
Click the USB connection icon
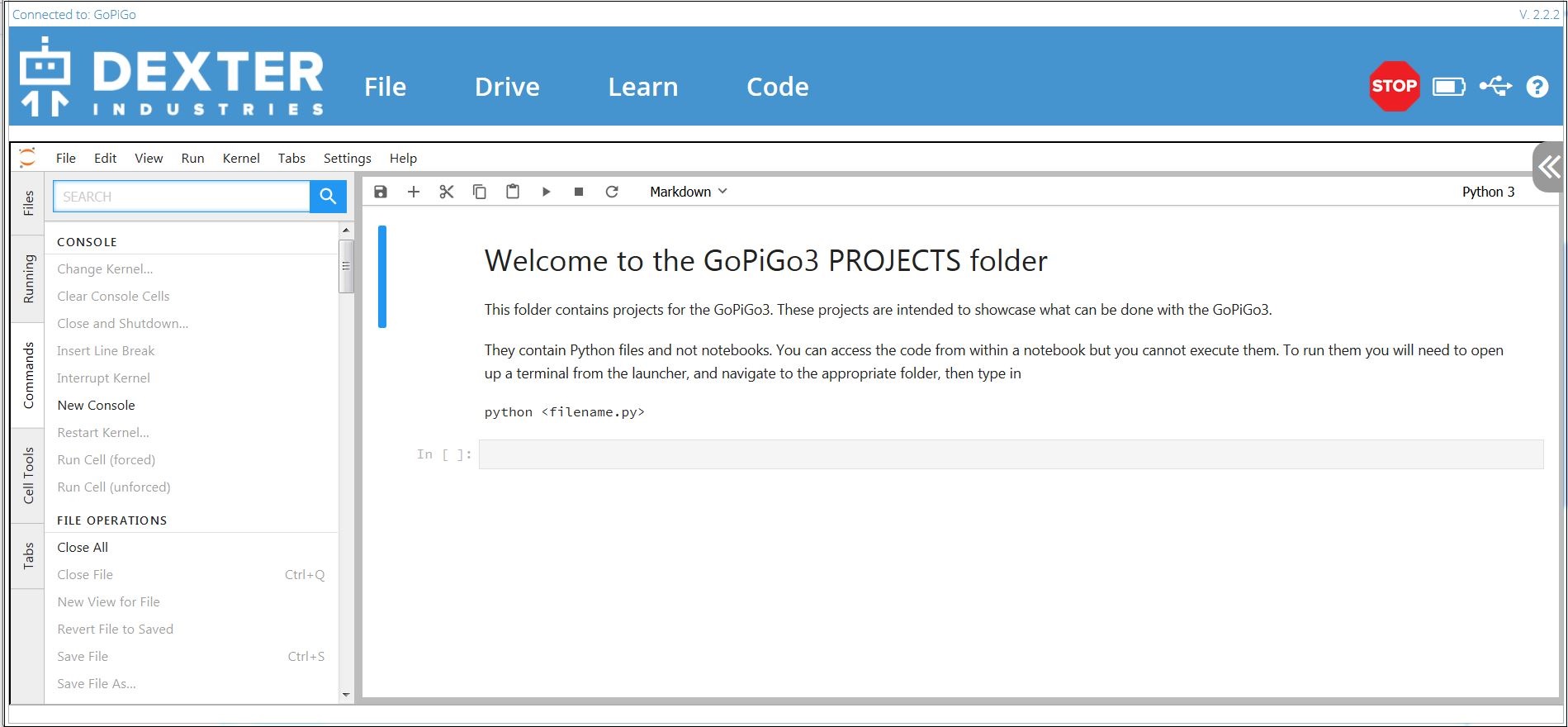coord(1495,86)
